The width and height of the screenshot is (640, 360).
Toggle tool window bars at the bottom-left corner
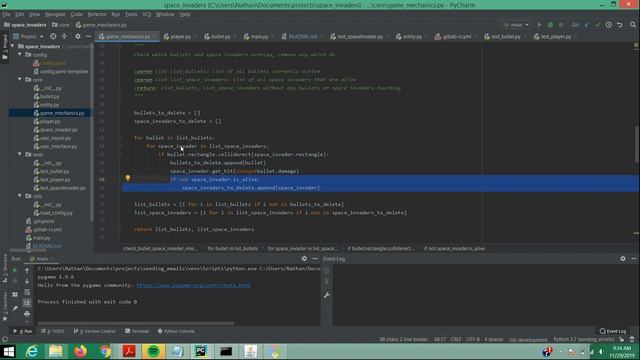coord(4,339)
